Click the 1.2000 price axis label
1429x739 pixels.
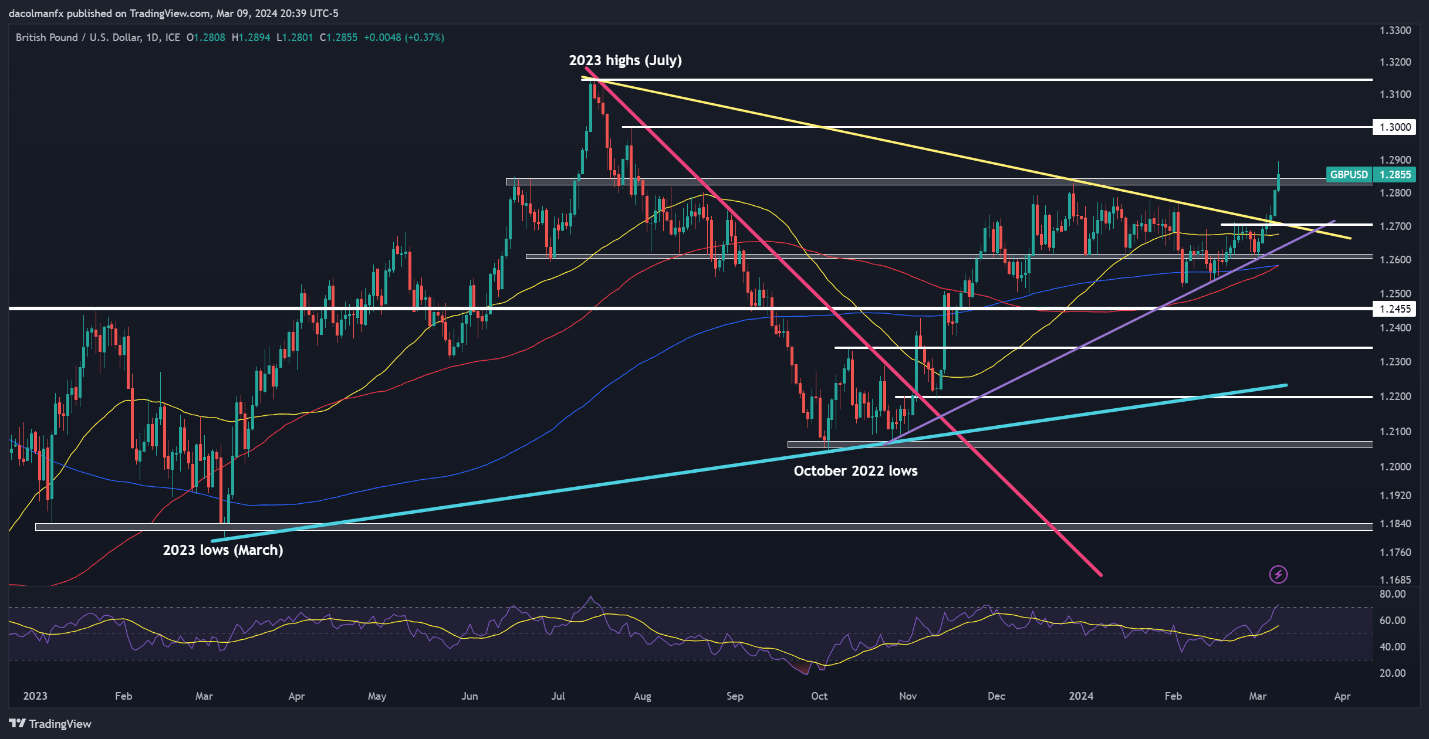[1394, 467]
